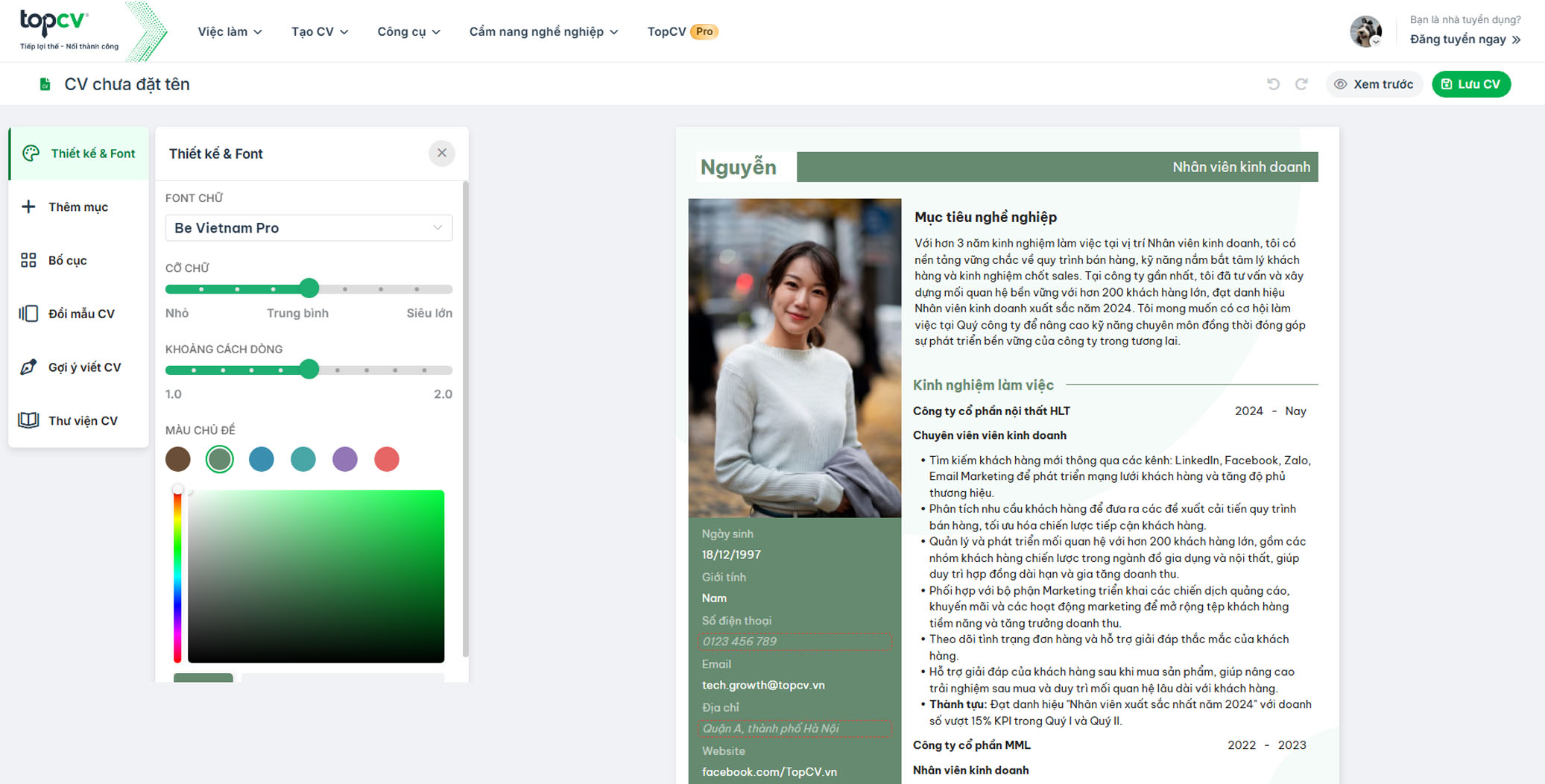The height and width of the screenshot is (784, 1545).
Task: Click the green saturation color picker area
Action: pos(316,576)
